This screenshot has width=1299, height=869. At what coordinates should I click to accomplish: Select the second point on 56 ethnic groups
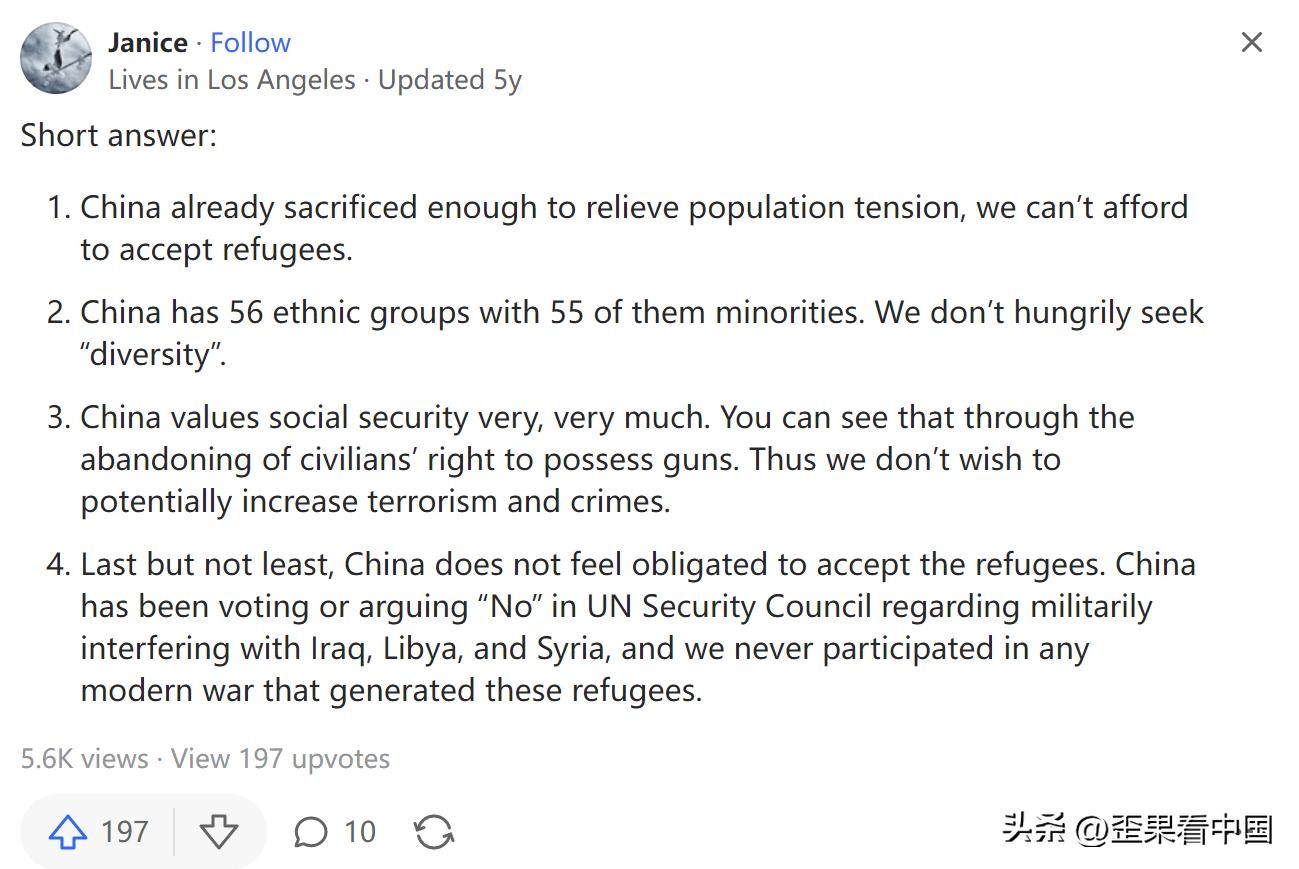[x=641, y=333]
